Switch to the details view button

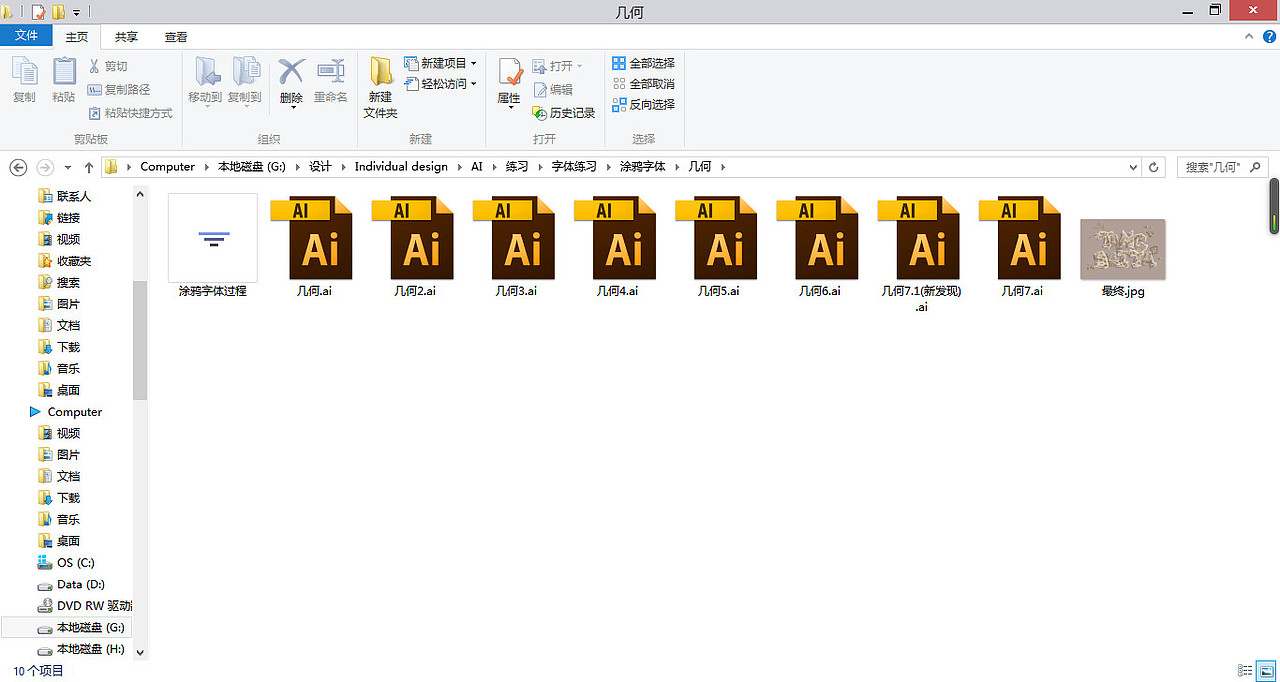pyautogui.click(x=1246, y=671)
